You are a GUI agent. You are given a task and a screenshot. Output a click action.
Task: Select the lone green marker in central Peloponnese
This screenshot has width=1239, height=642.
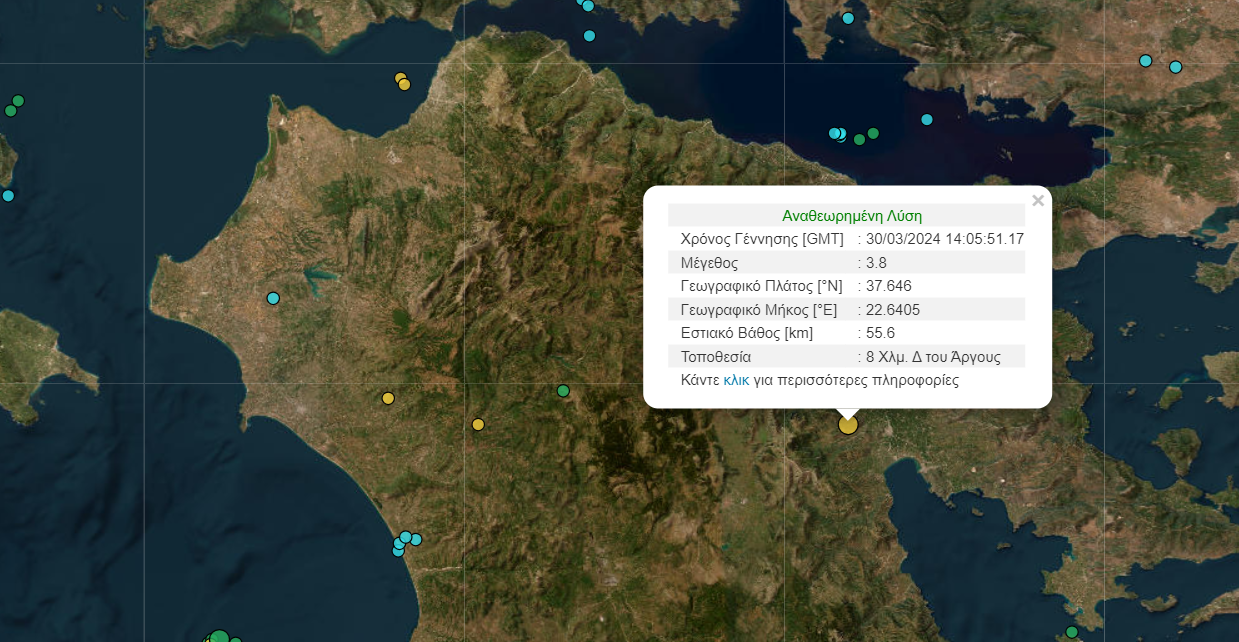click(x=563, y=390)
